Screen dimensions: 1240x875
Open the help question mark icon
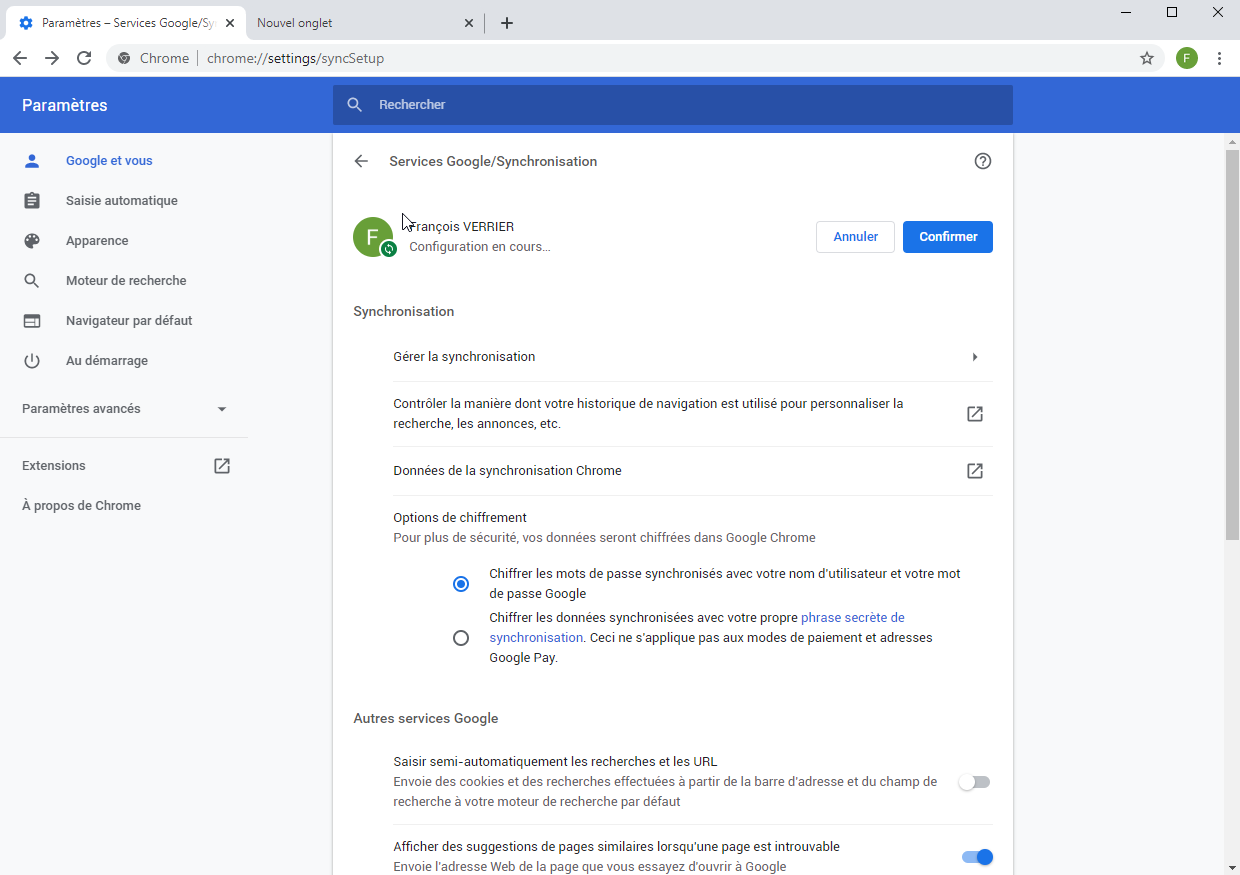pyautogui.click(x=982, y=160)
